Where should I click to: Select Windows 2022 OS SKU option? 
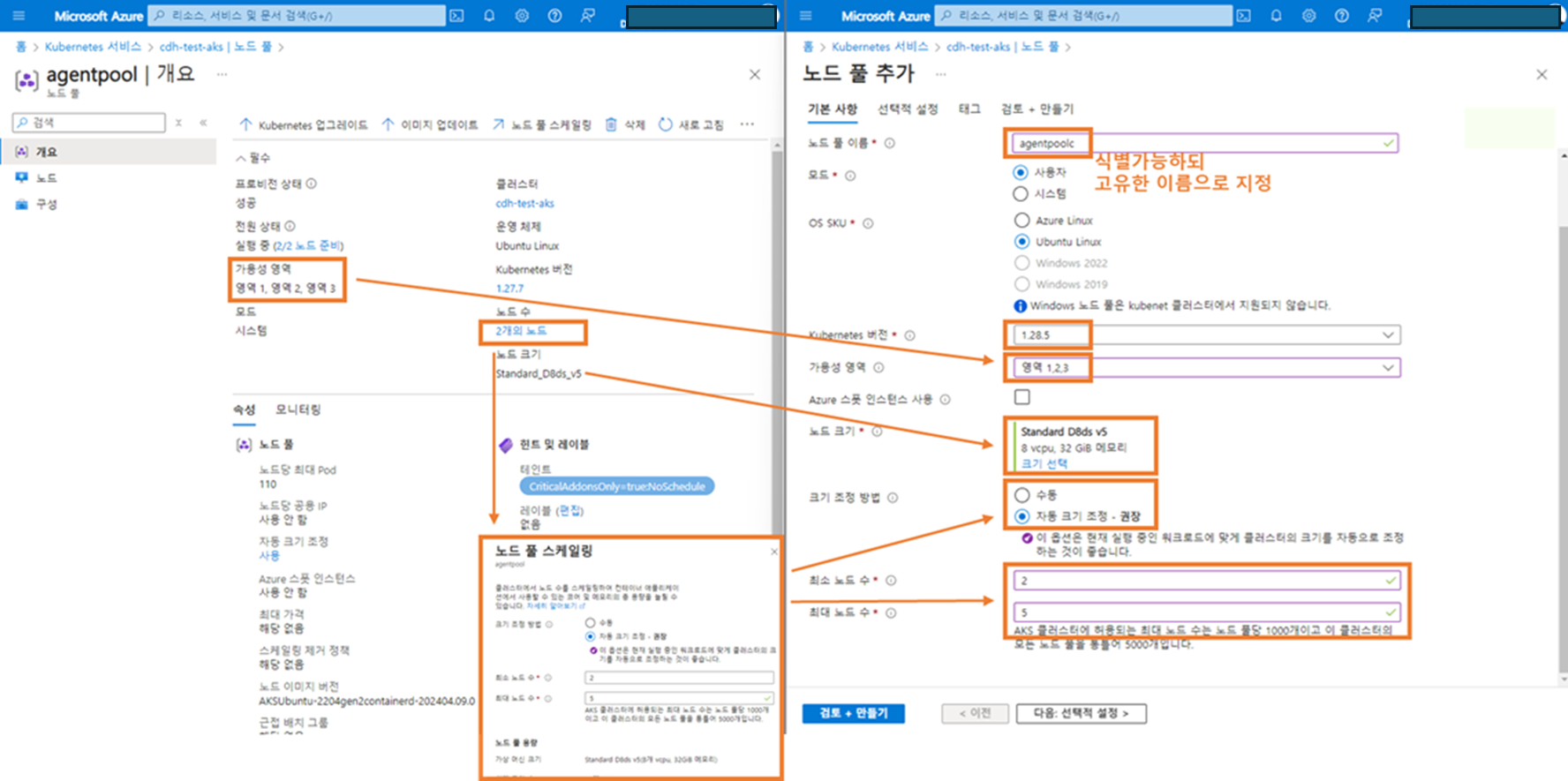click(x=1021, y=262)
